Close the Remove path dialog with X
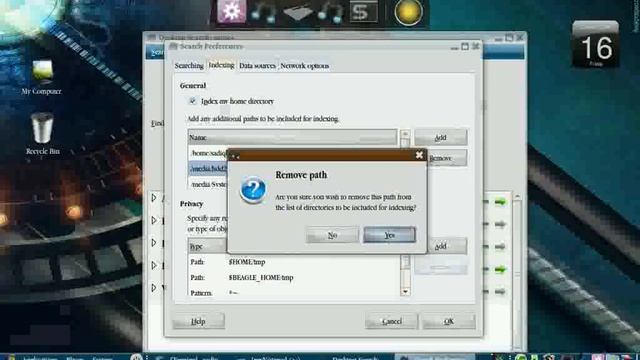 coord(419,155)
